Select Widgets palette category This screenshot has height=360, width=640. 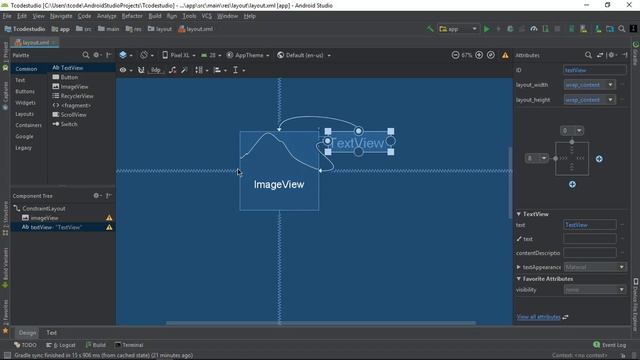(x=25, y=103)
